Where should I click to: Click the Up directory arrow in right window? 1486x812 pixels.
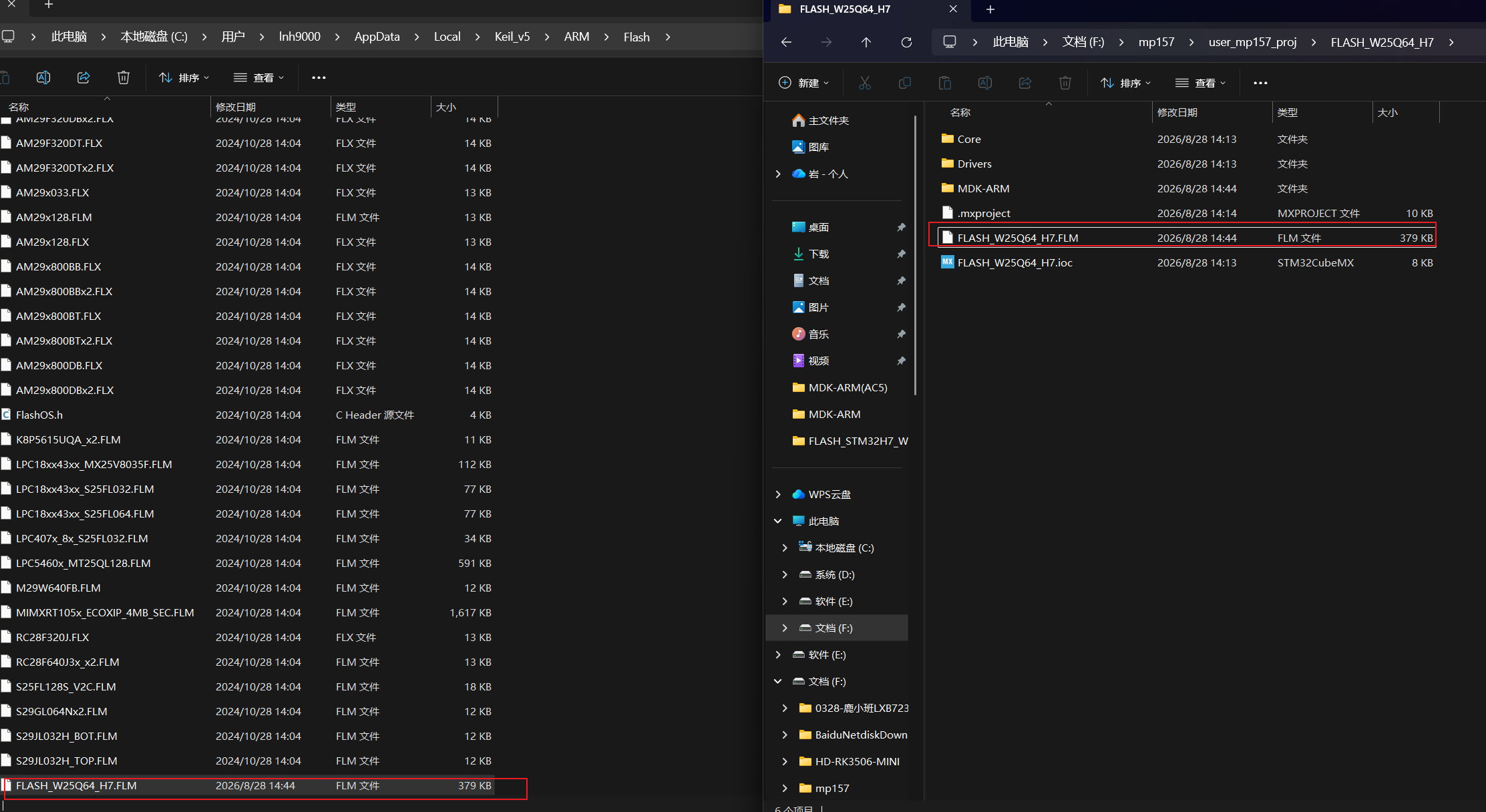(866, 42)
